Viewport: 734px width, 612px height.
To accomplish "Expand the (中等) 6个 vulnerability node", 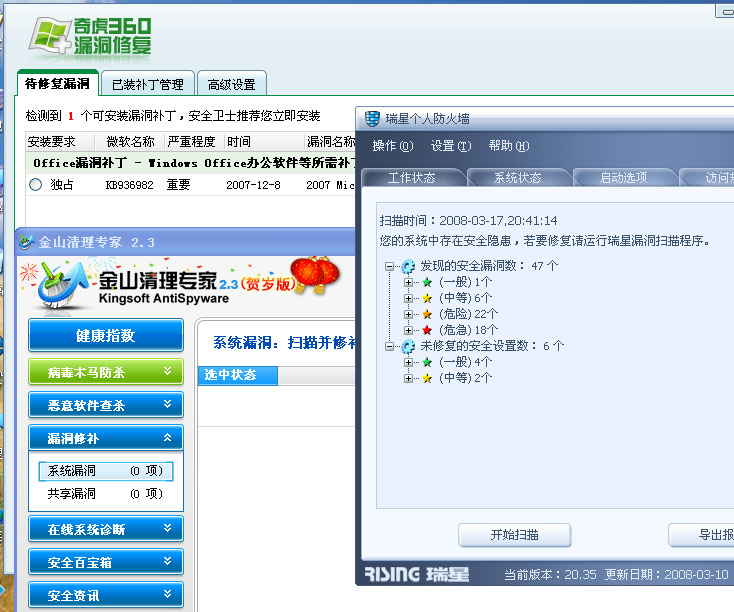I will [x=408, y=298].
